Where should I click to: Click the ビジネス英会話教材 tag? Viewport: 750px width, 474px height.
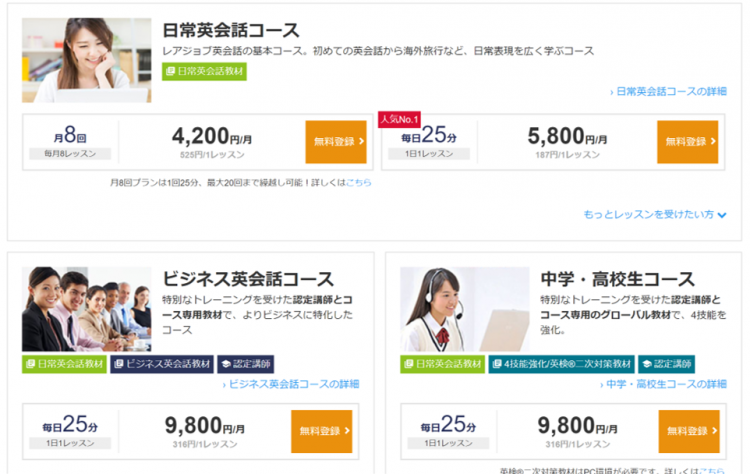162,364
